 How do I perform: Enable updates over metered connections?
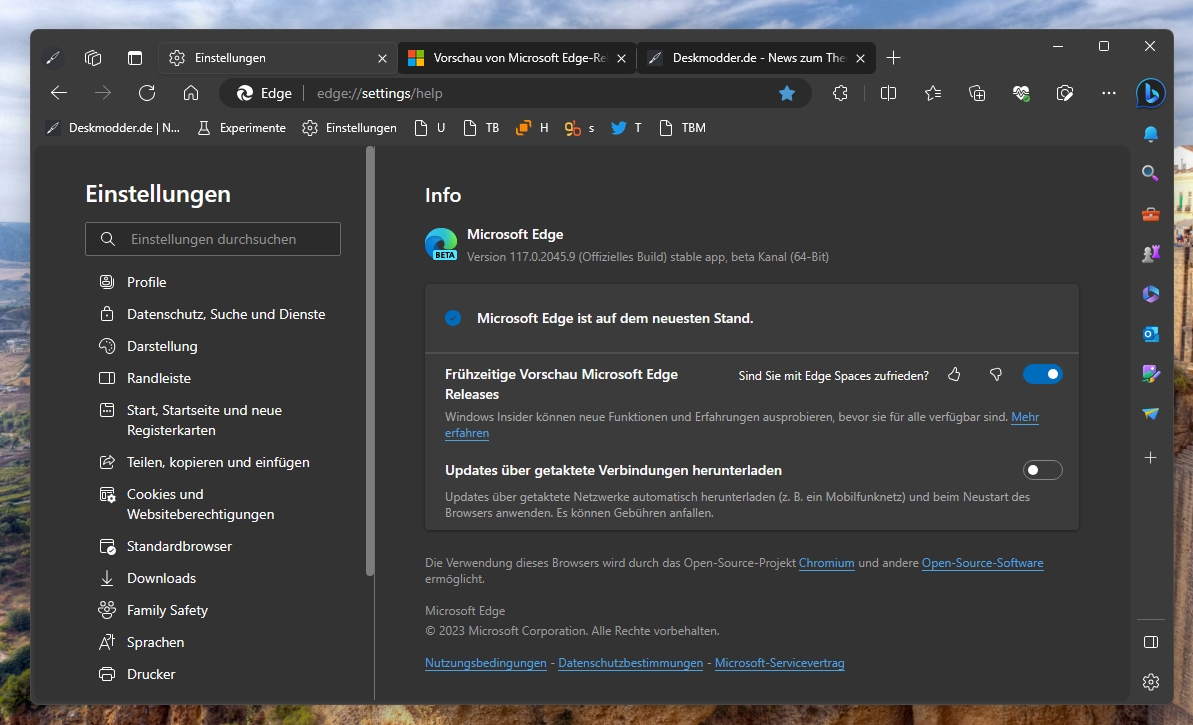(x=1042, y=470)
